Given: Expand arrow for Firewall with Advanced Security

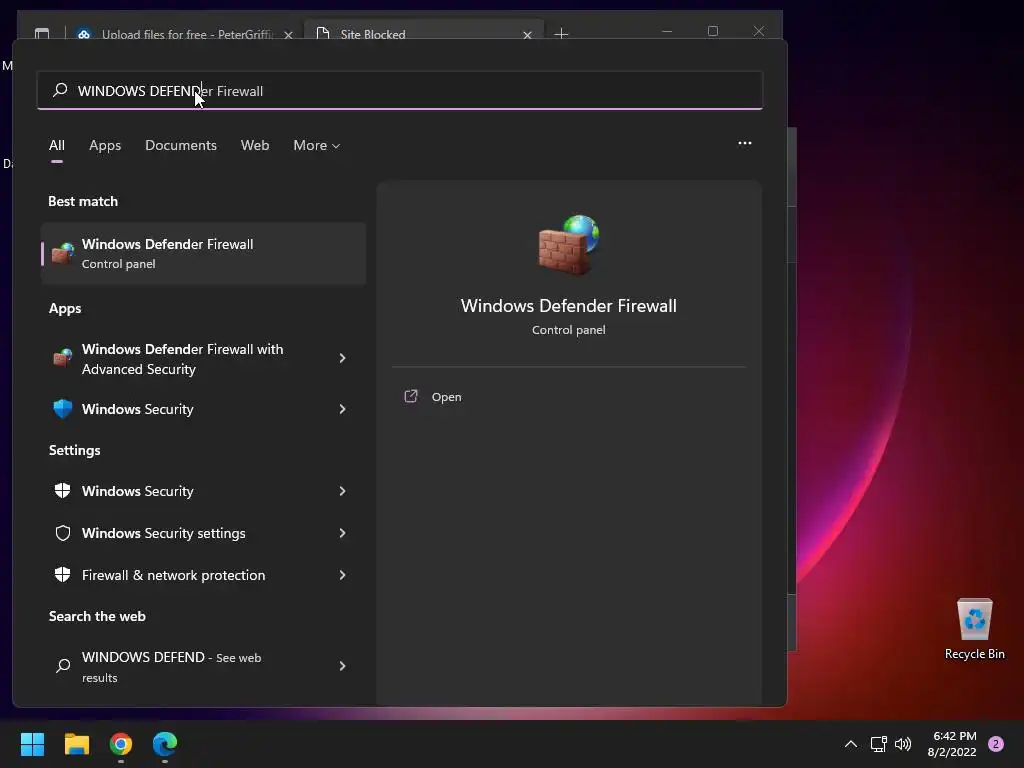Looking at the screenshot, I should pos(342,358).
